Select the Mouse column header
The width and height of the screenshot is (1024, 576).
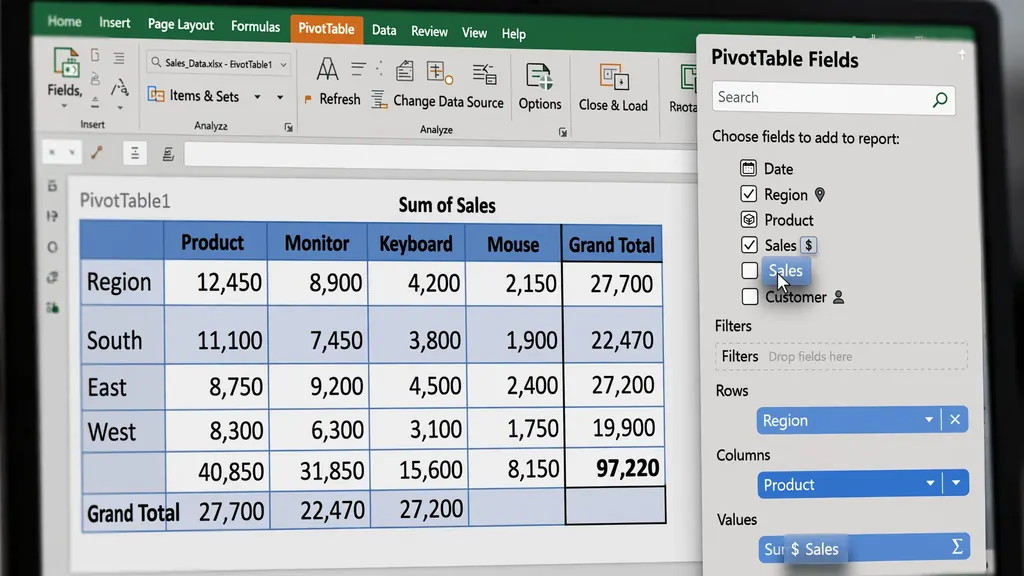(513, 244)
